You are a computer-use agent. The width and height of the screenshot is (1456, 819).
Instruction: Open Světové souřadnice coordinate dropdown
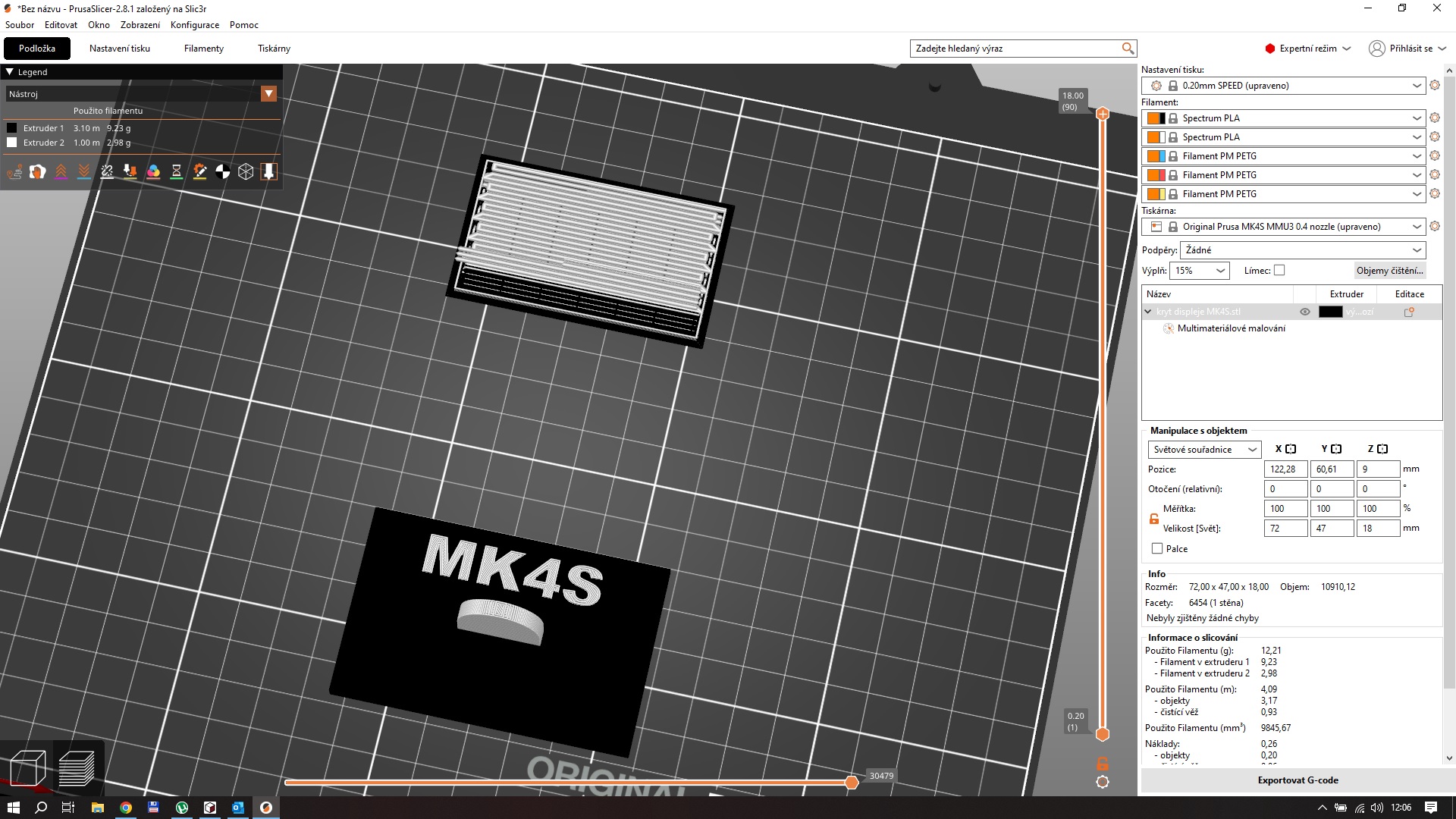[x=1204, y=450]
